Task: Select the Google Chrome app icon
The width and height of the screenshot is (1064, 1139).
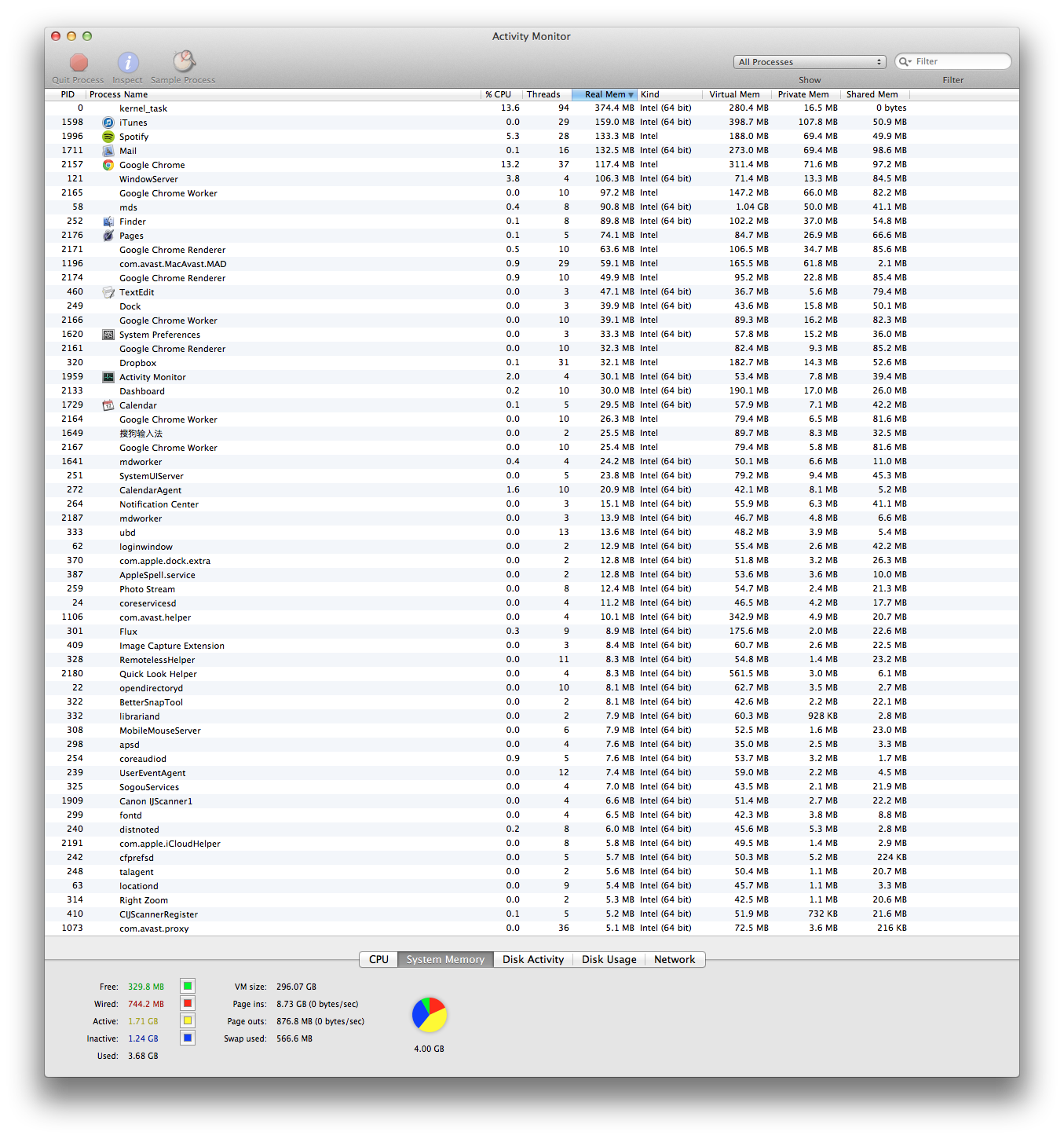Action: click(x=108, y=165)
